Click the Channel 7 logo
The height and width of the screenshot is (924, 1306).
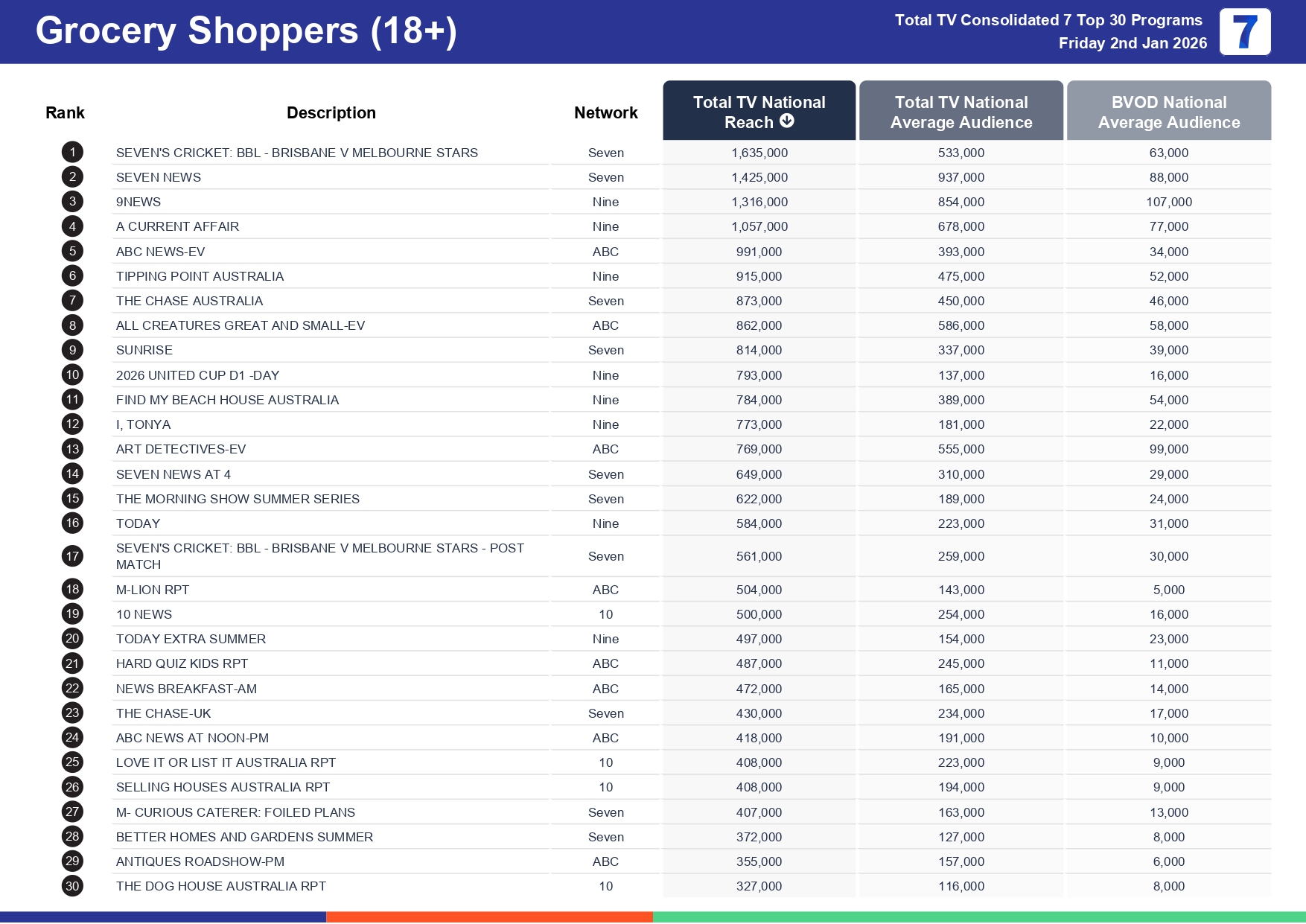(1244, 32)
